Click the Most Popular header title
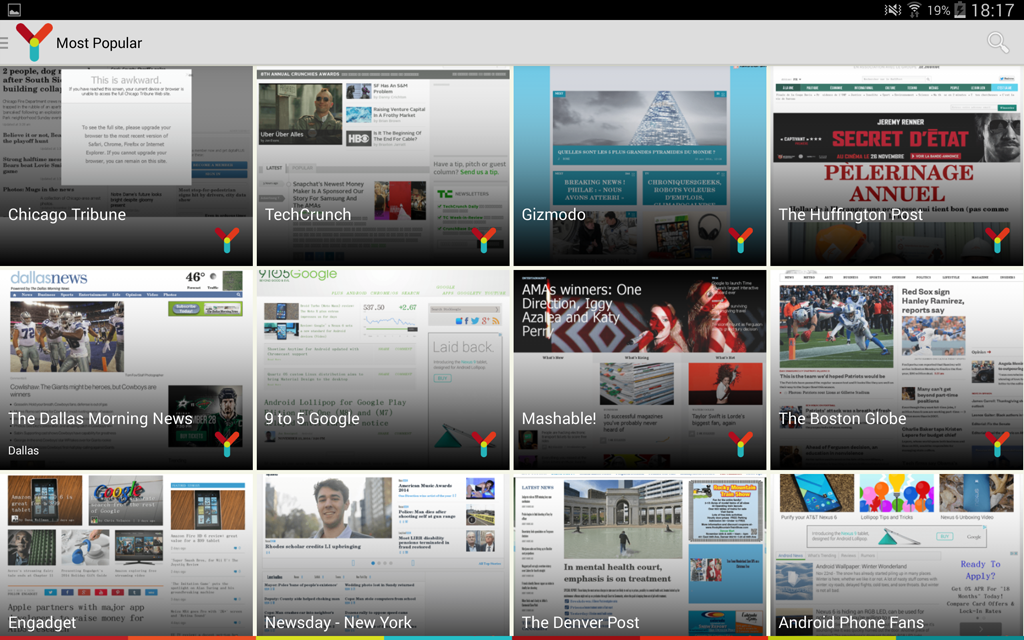The image size is (1024, 640). 99,43
